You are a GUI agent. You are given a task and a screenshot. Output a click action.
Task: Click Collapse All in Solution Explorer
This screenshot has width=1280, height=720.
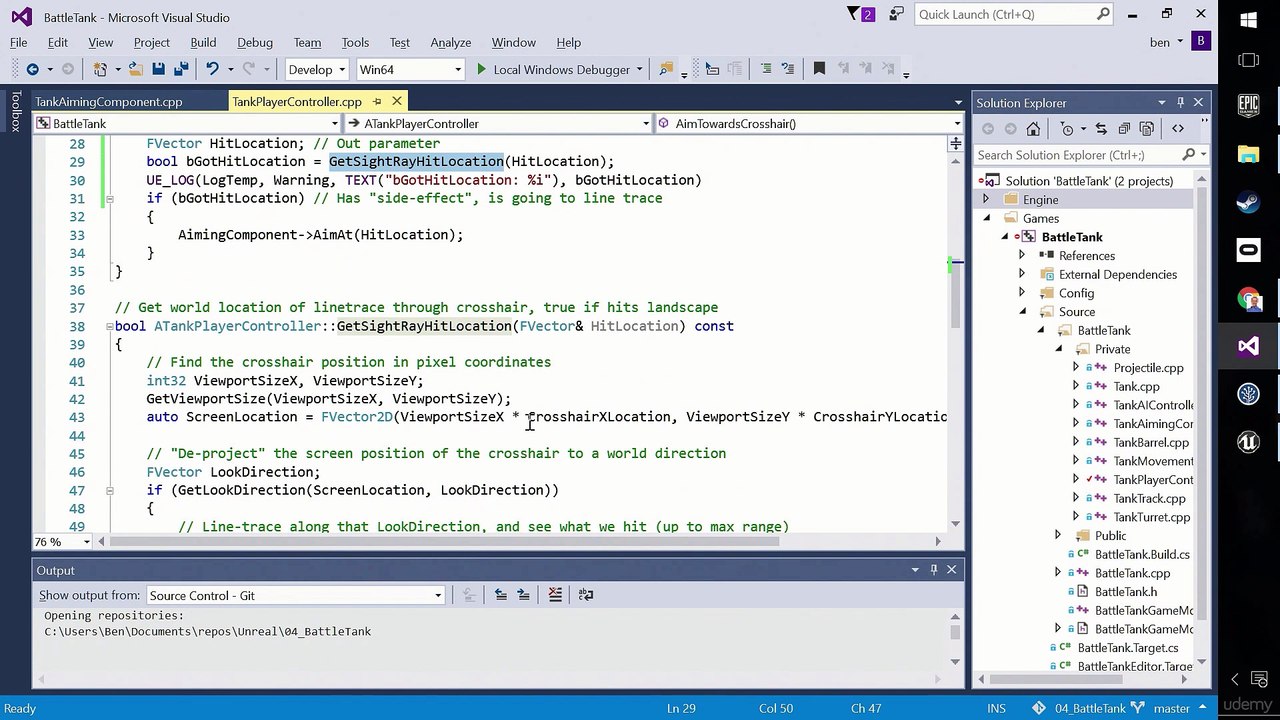(1124, 129)
